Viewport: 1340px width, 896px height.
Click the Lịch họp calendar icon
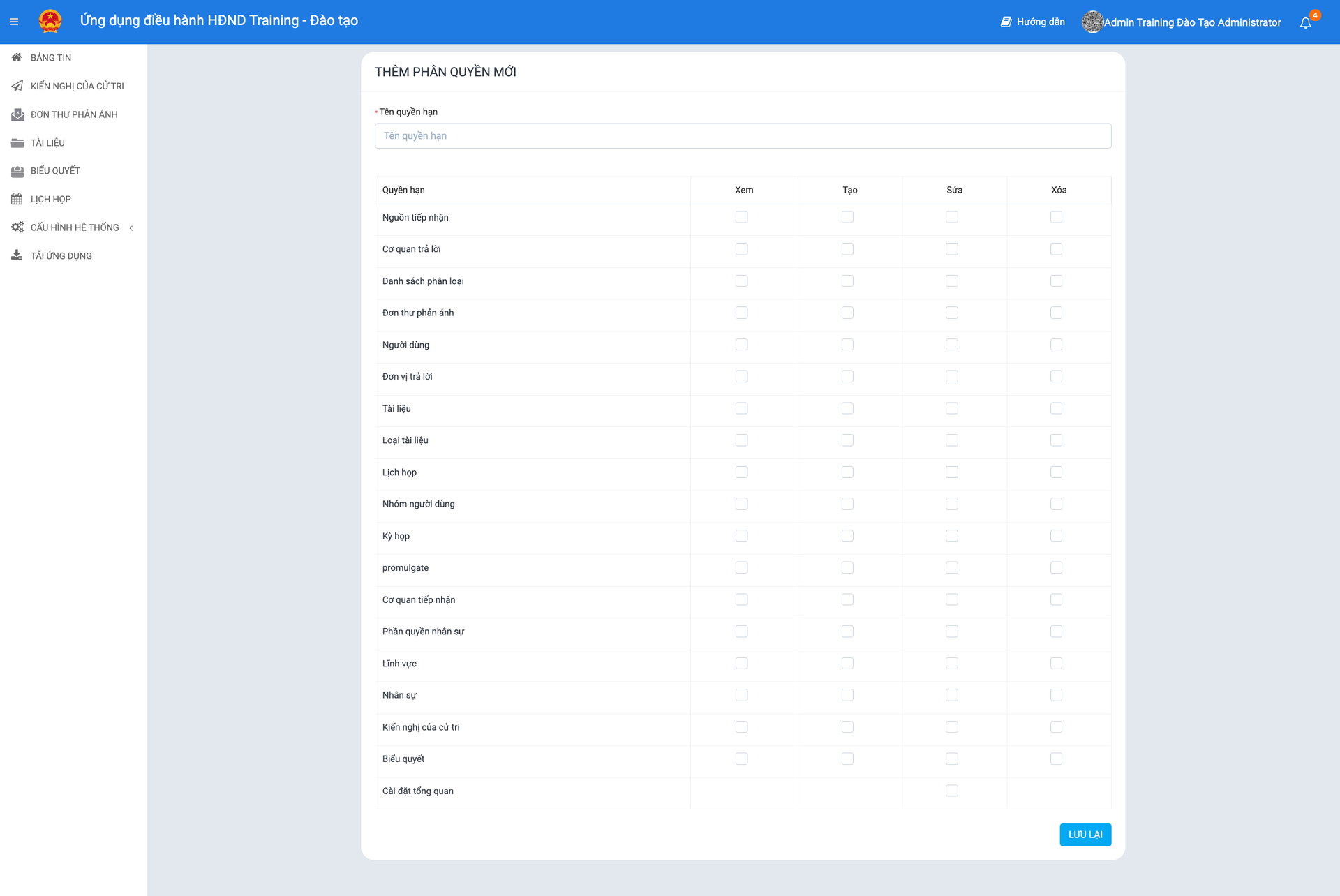17,199
